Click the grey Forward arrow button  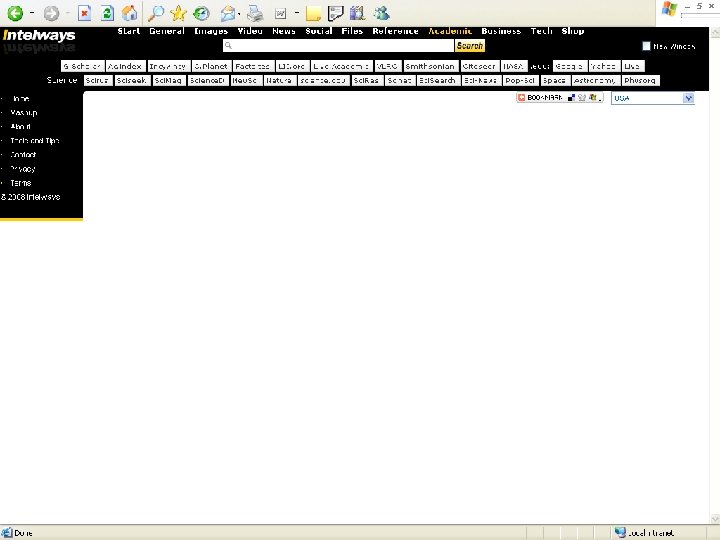(51, 14)
